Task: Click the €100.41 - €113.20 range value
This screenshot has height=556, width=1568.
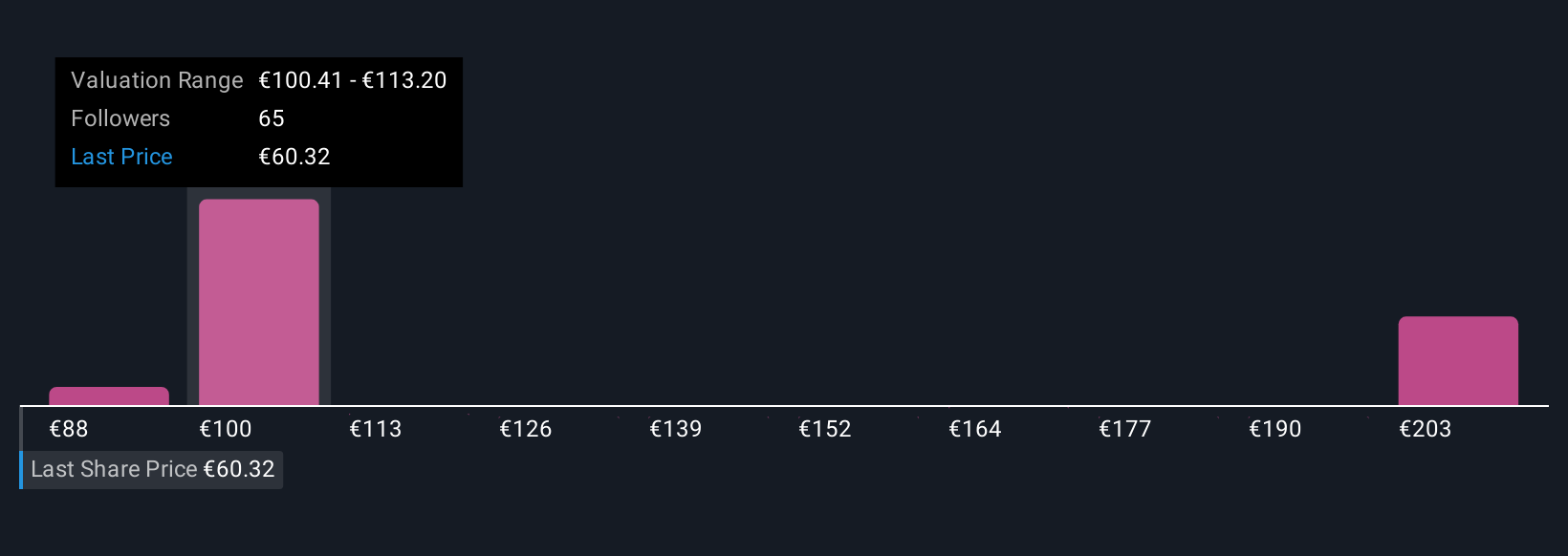Action: coord(353,80)
